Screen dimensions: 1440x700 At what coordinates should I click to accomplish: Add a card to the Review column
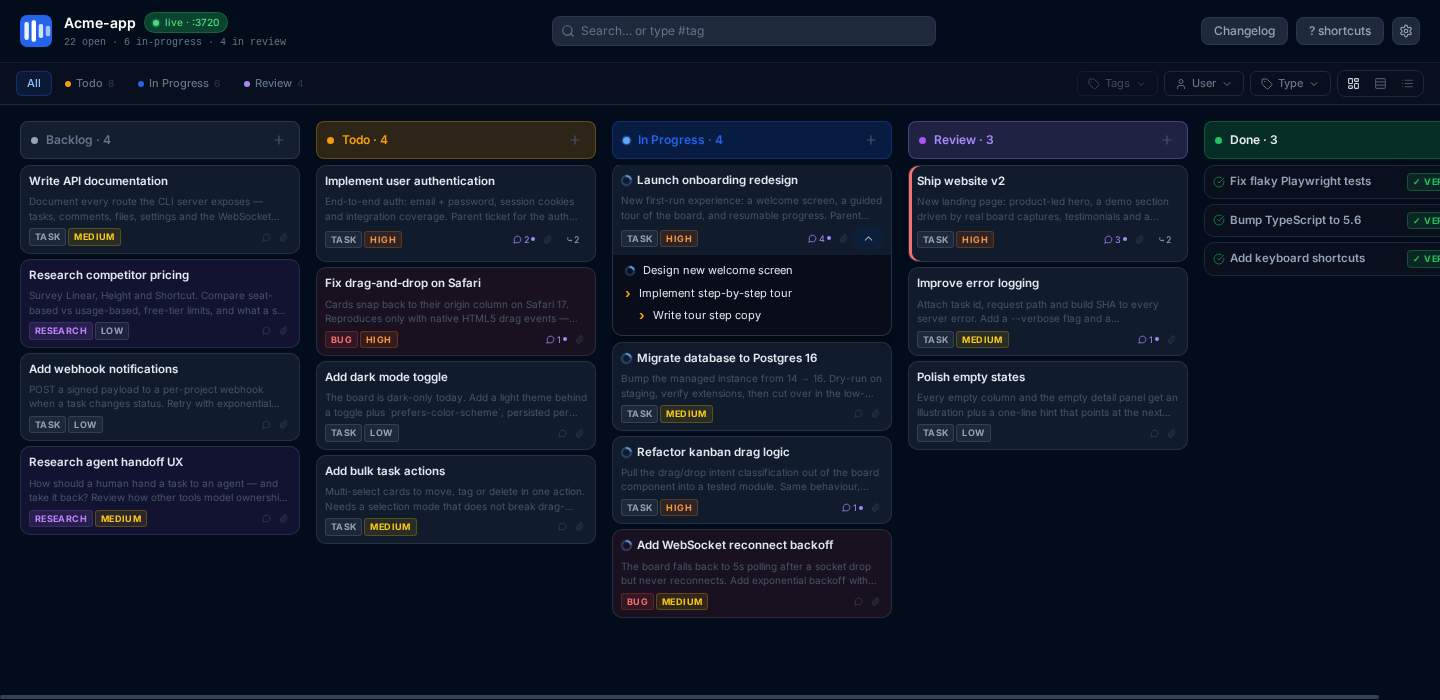point(1167,140)
